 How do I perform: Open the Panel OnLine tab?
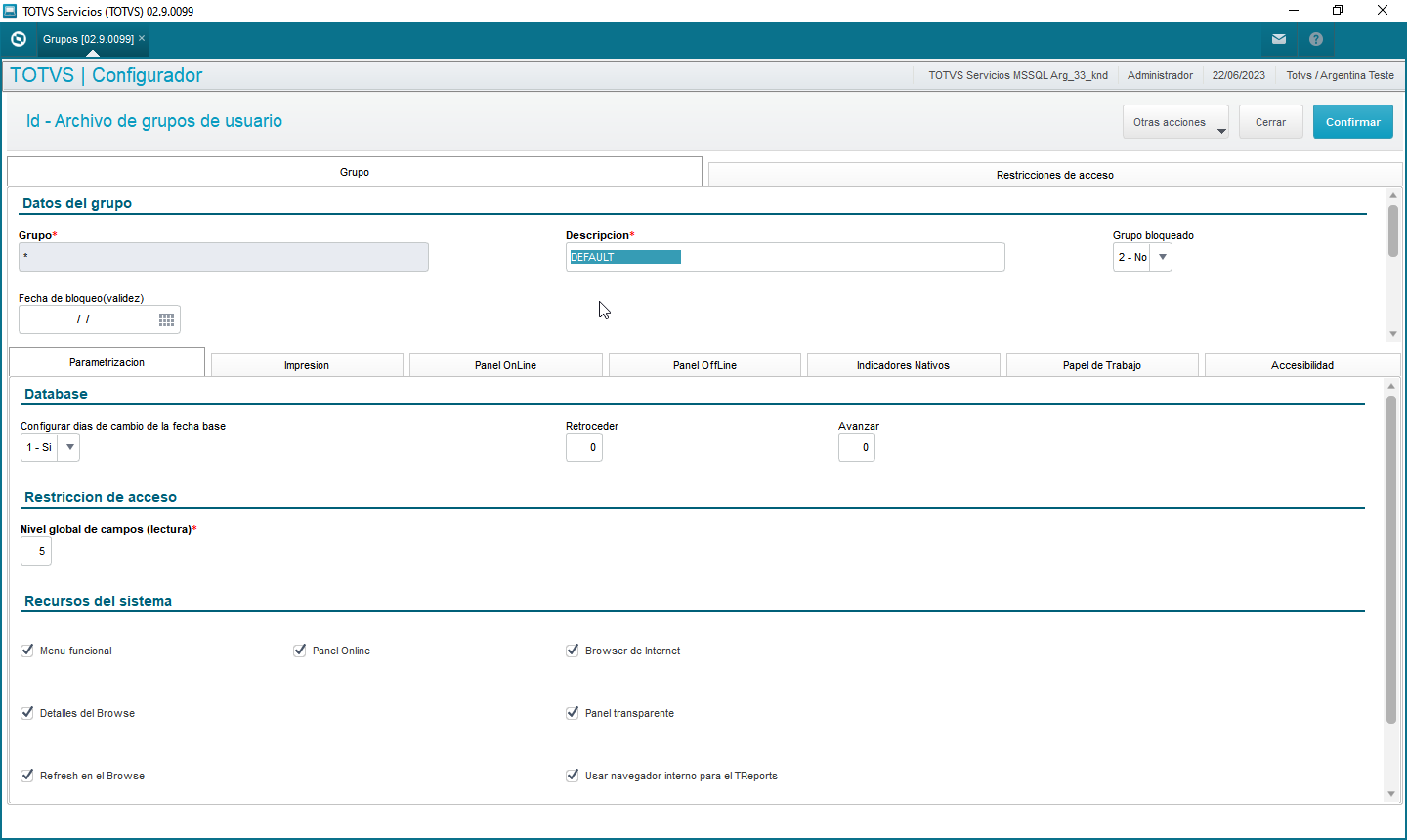tap(506, 365)
